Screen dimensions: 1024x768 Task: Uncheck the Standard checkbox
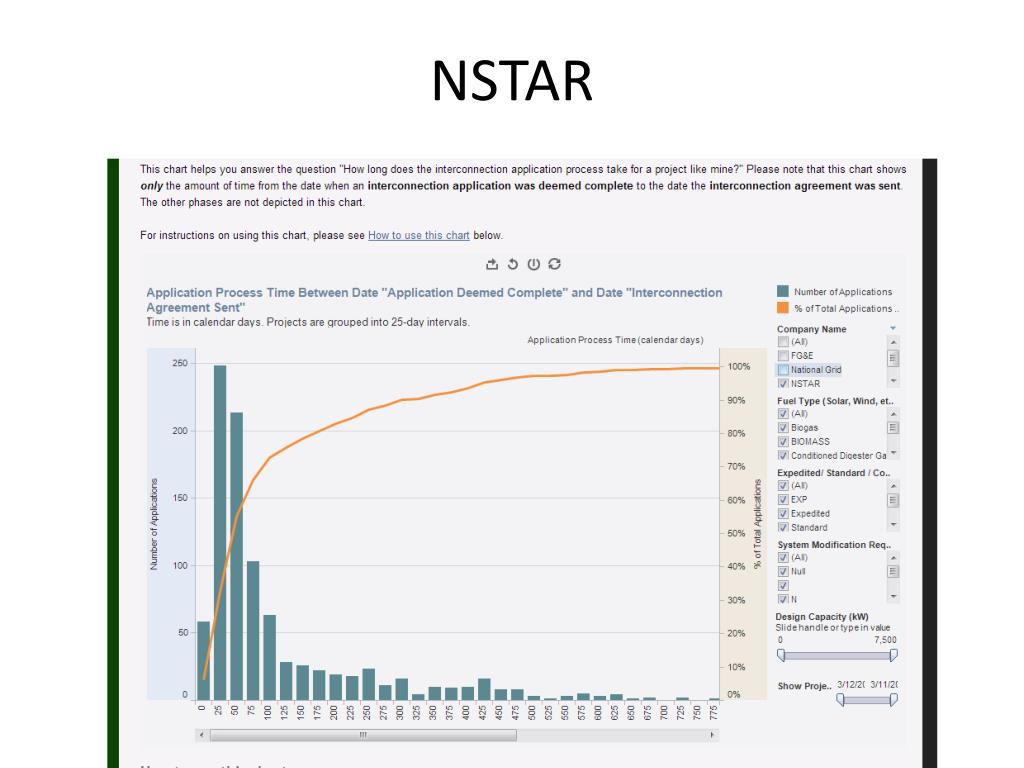[783, 528]
